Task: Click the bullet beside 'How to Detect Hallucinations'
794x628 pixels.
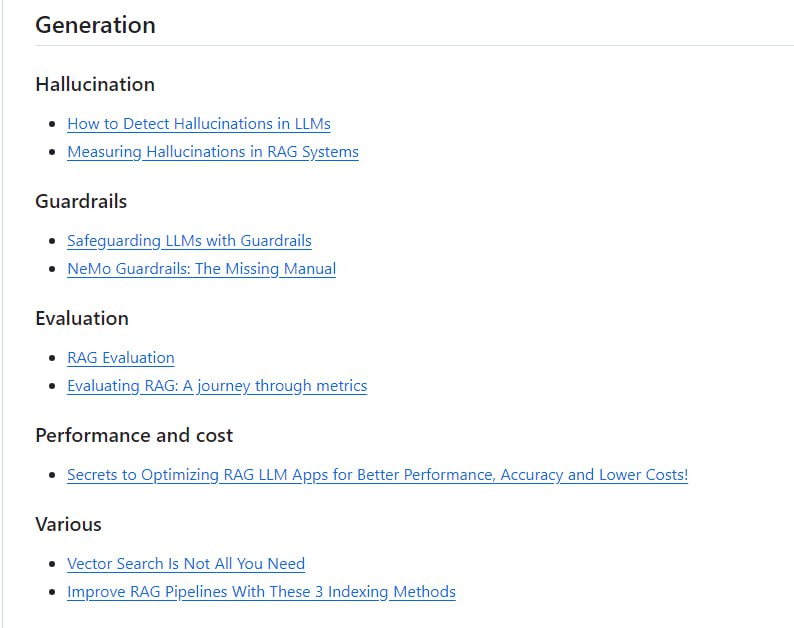Action: coord(52,124)
